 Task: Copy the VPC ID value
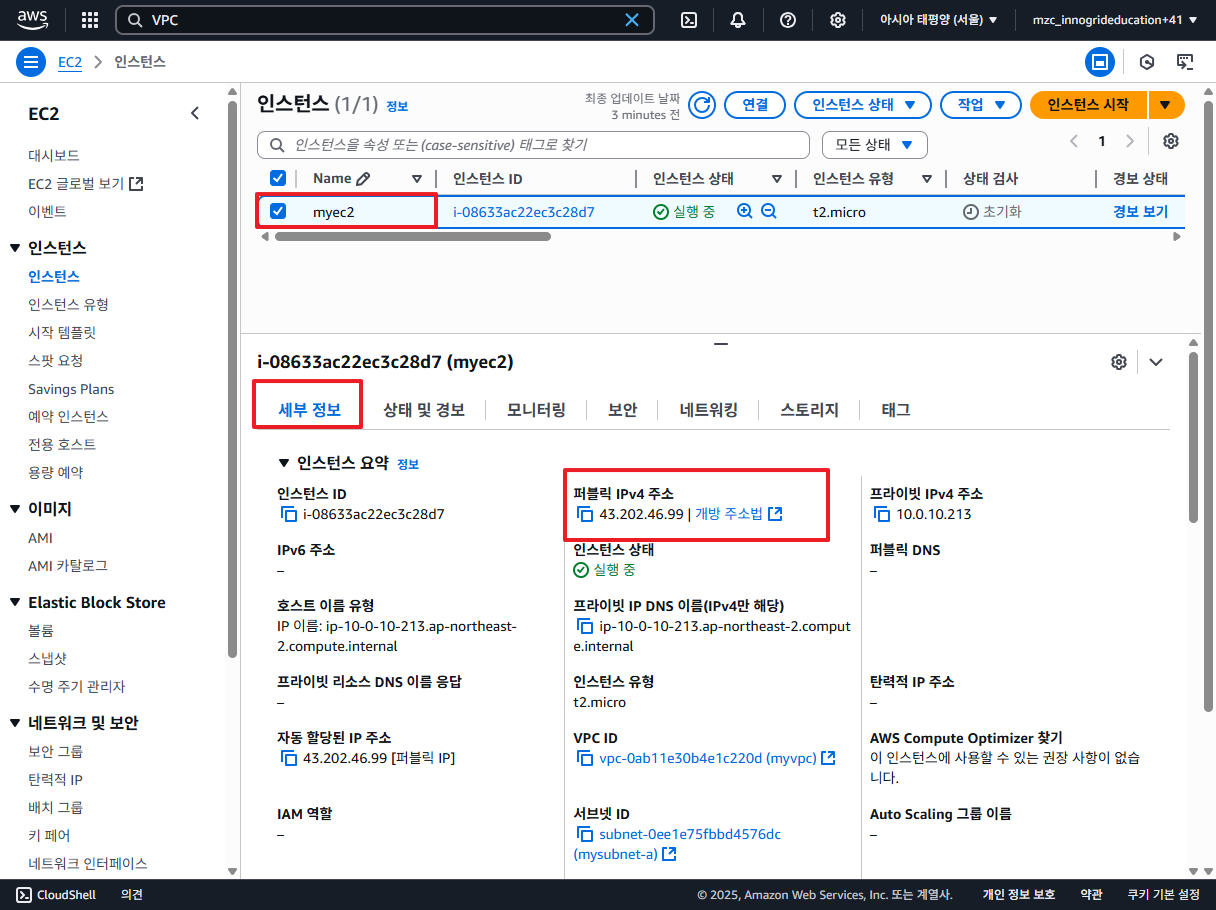586,758
